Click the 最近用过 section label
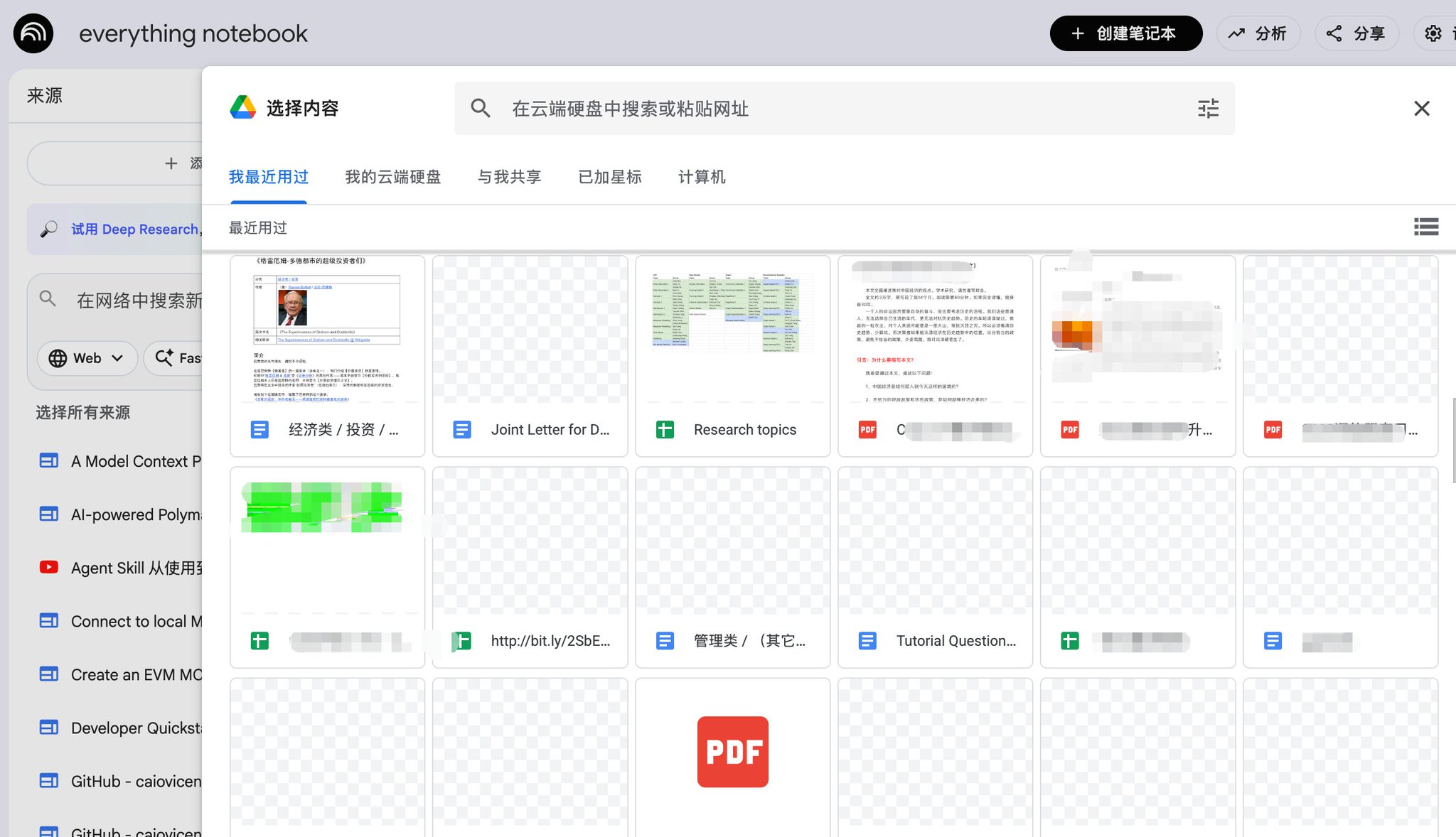The image size is (1456, 837). tap(258, 228)
